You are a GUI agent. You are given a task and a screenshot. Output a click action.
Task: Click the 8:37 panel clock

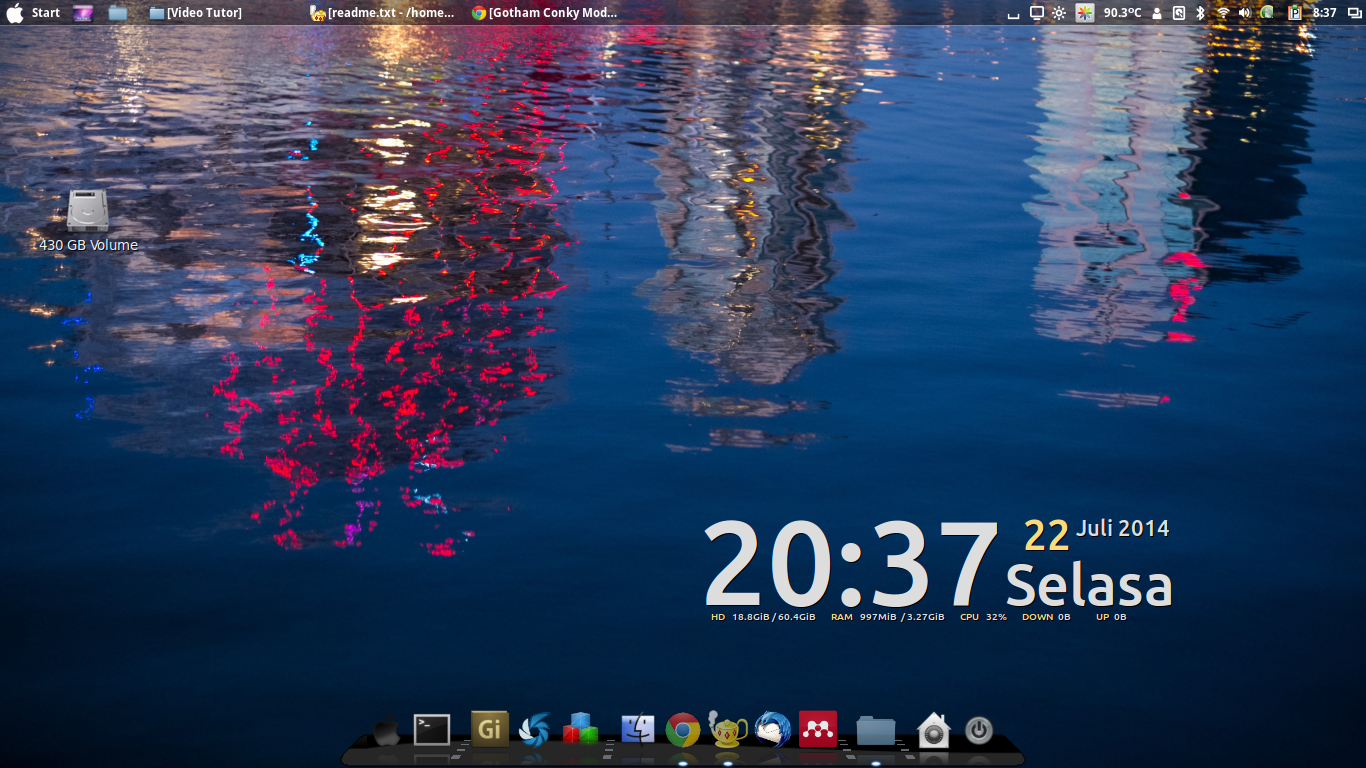click(1324, 13)
